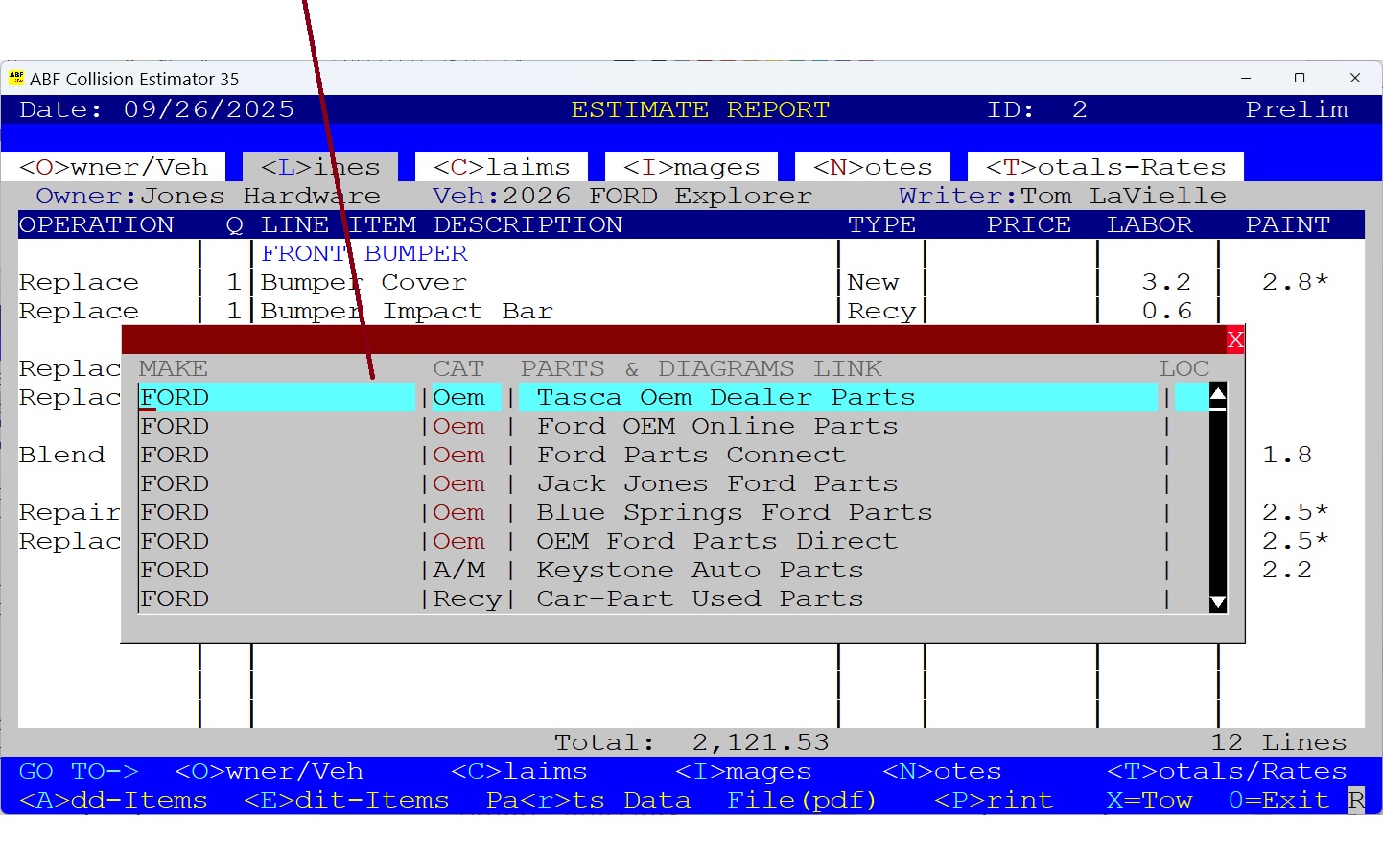Pick Jack Jones Ford Parts row
Screen dimensions: 1383x868
coord(716,483)
